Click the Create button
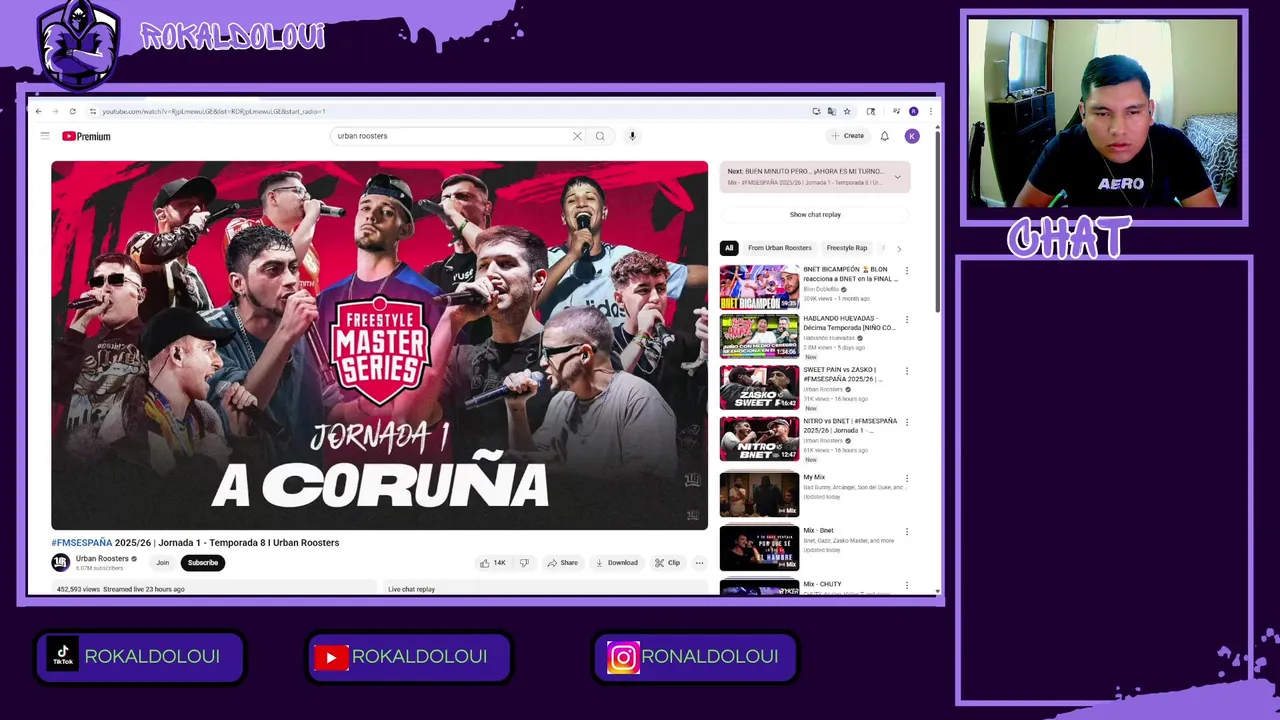This screenshot has width=1280, height=720. (x=848, y=136)
